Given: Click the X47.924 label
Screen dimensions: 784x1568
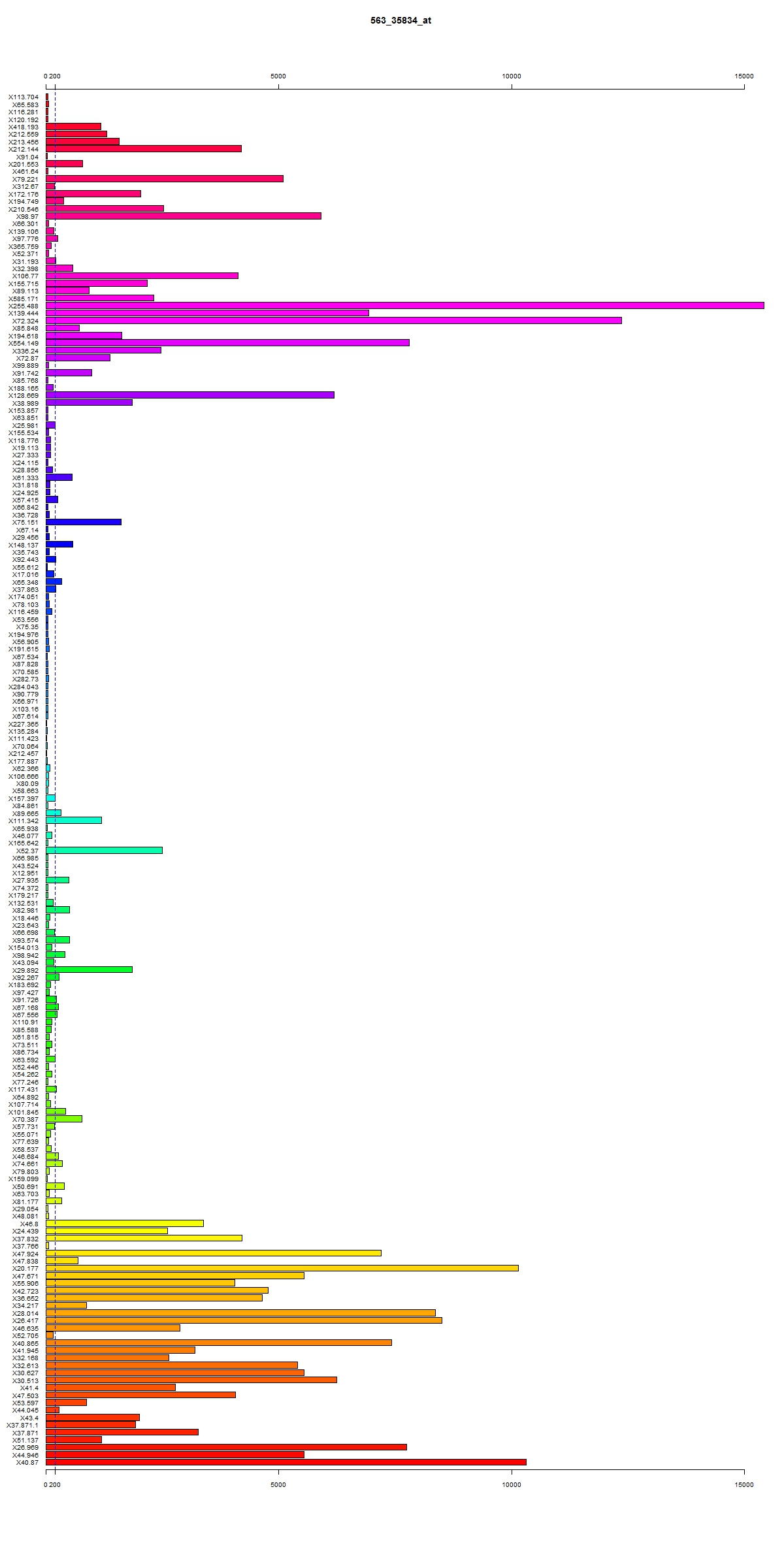Looking at the screenshot, I should click(25, 1254).
